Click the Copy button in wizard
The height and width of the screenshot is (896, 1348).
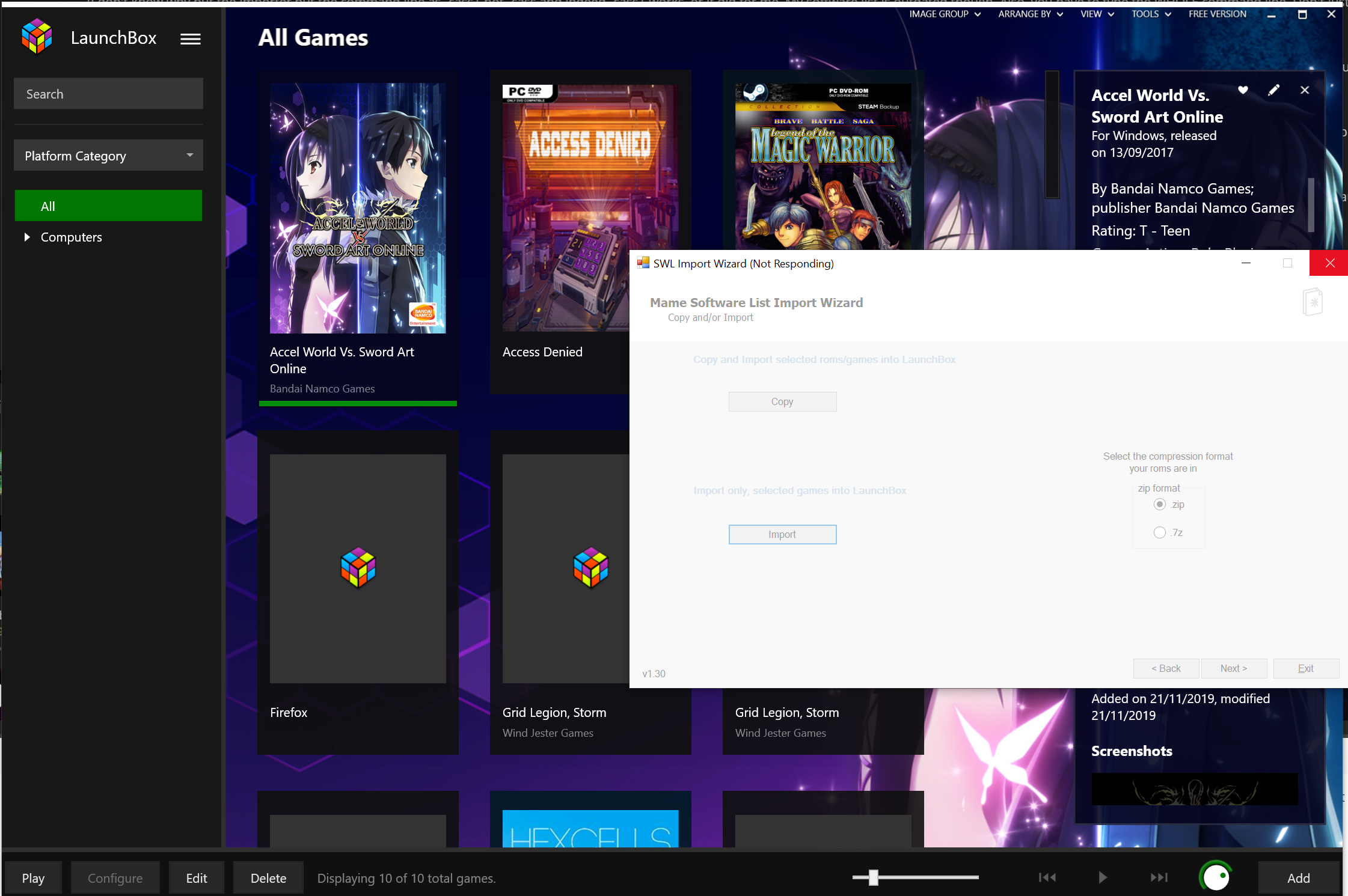click(782, 401)
